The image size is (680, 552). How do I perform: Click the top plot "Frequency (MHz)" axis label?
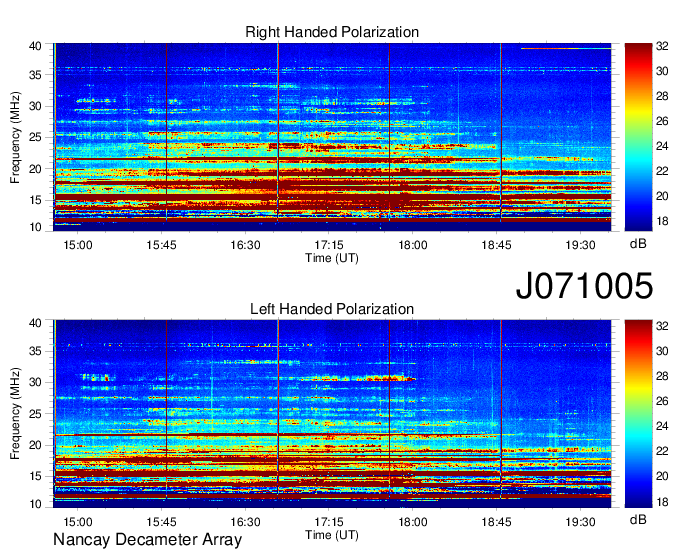pos(15,137)
